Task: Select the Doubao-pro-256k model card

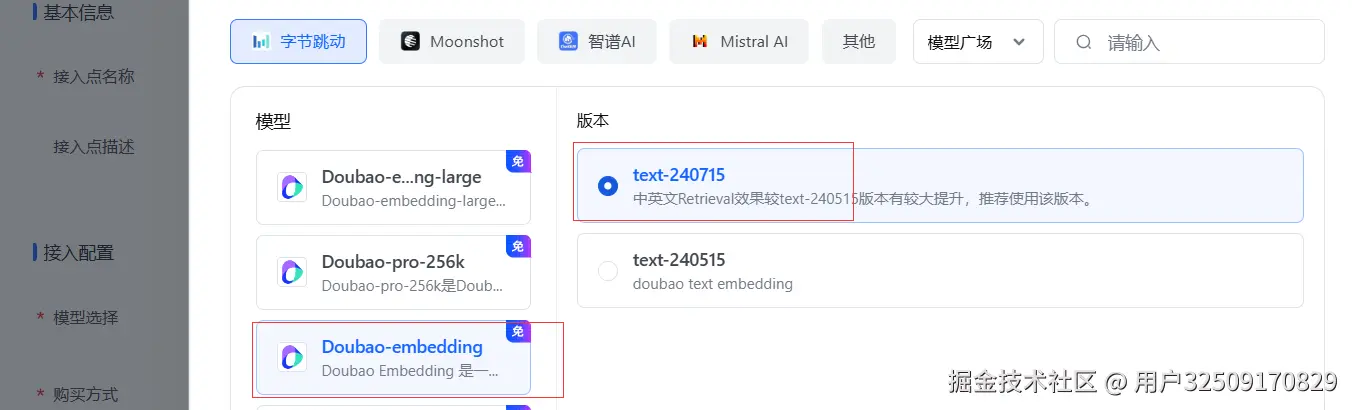Action: pos(393,272)
